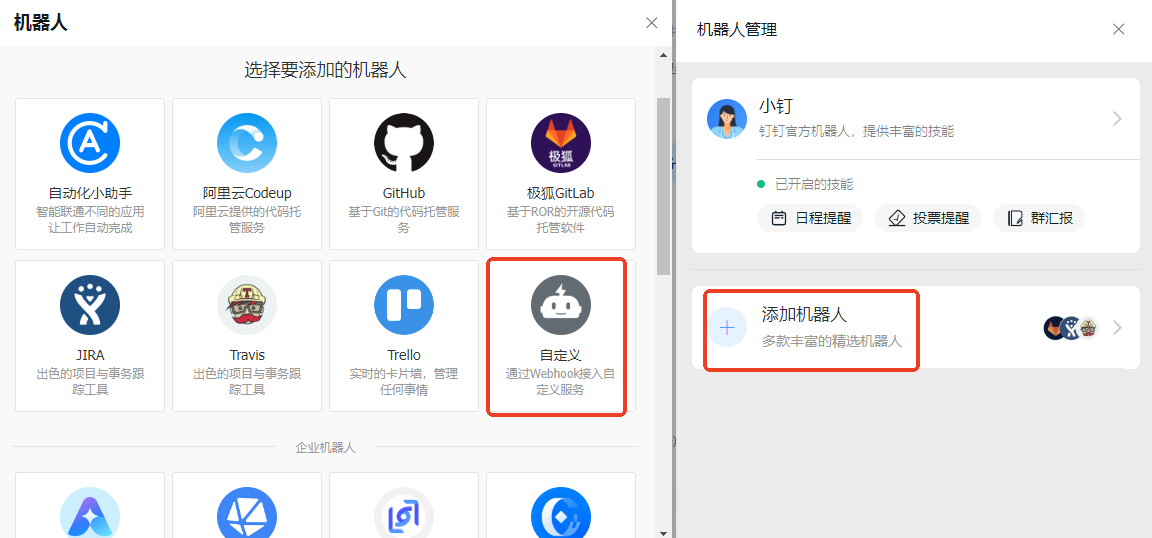This screenshot has height=538, width=1152.
Task: Click the scrollbar down arrow in robot list
Action: click(663, 531)
